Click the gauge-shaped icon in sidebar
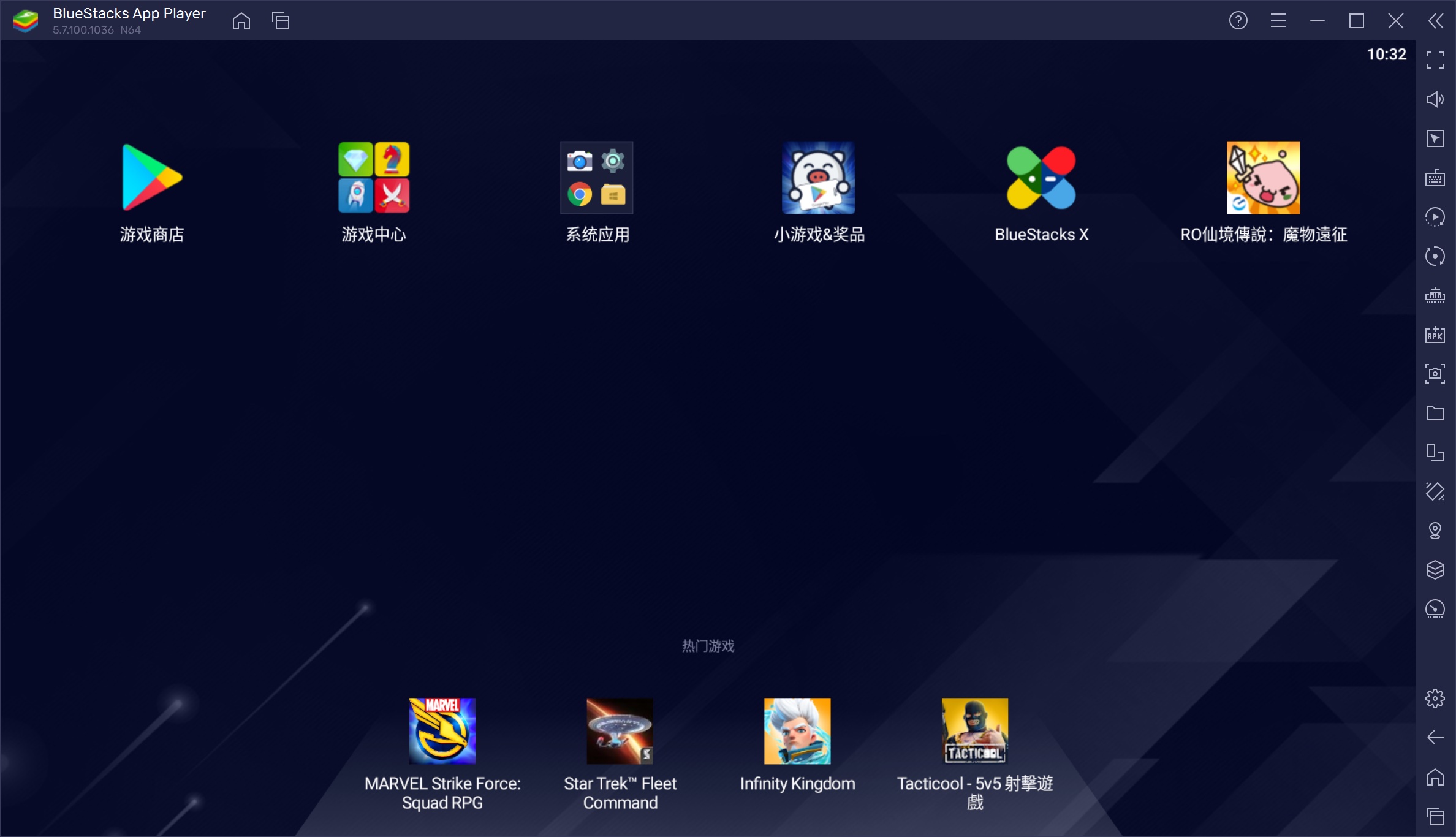 [1435, 609]
